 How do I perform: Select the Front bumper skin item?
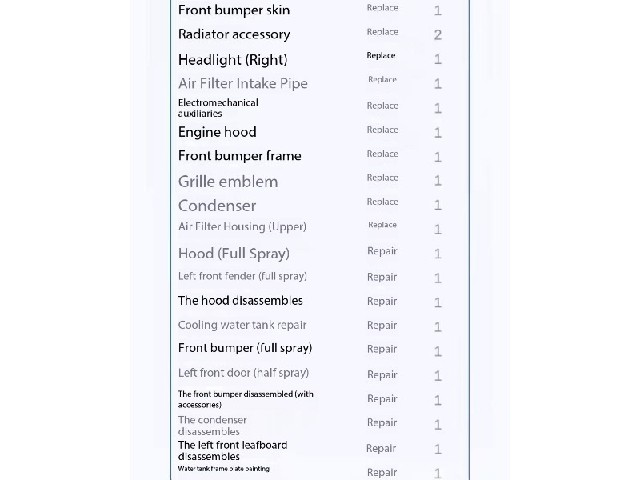pyautogui.click(x=234, y=10)
